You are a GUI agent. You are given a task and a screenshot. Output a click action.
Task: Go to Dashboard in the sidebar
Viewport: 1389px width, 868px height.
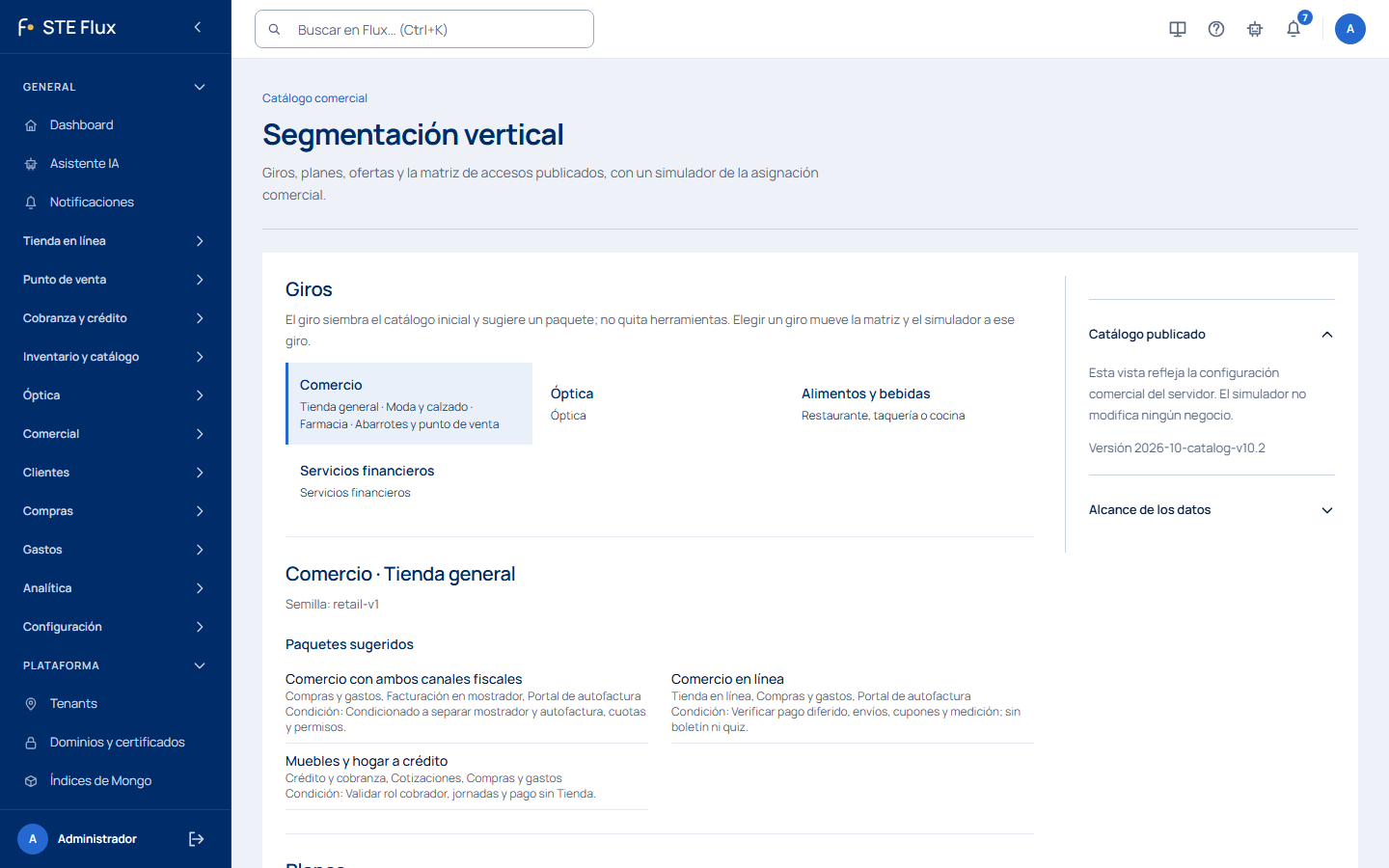[x=116, y=125]
